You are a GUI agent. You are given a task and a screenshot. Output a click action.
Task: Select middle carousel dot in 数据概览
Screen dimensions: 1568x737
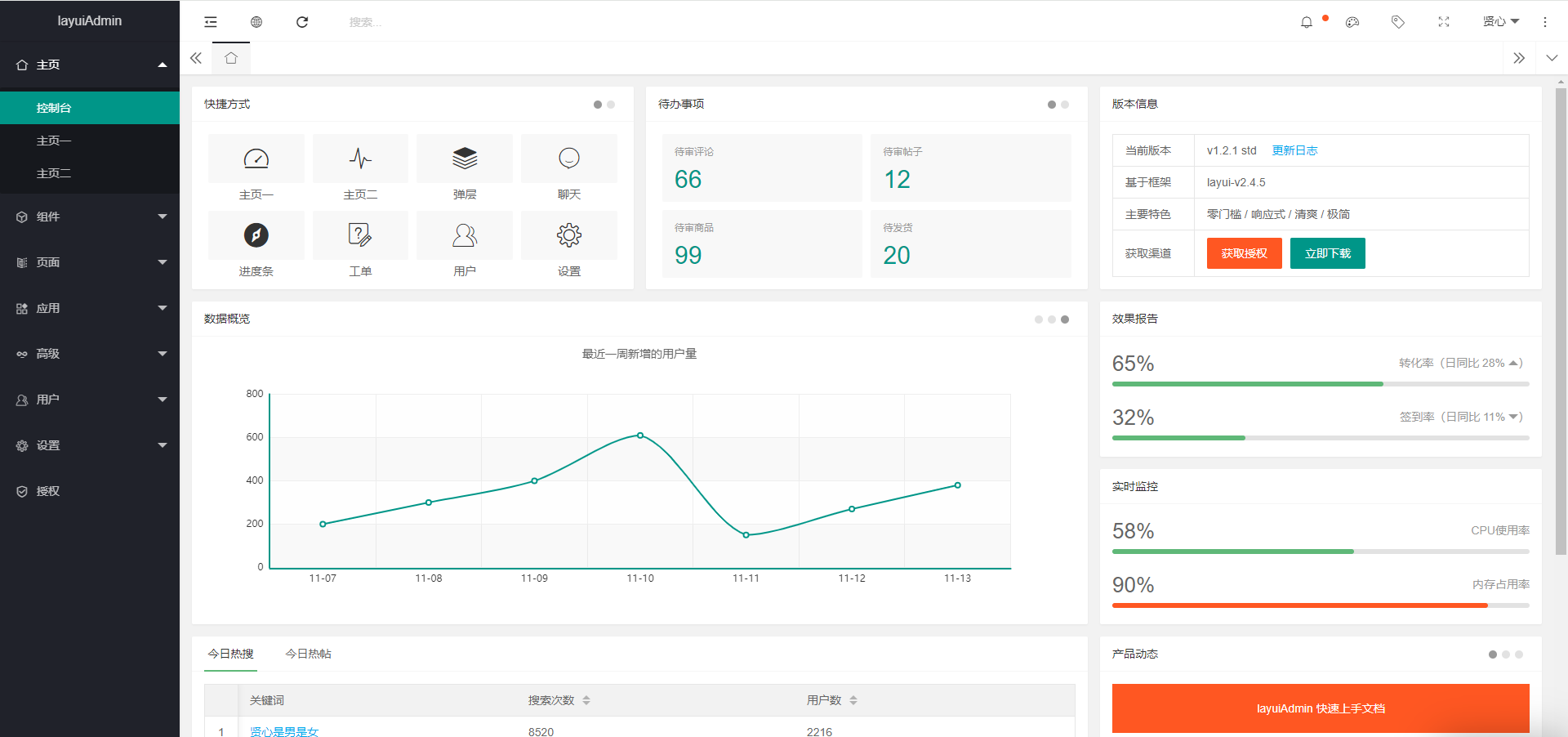click(x=1052, y=319)
